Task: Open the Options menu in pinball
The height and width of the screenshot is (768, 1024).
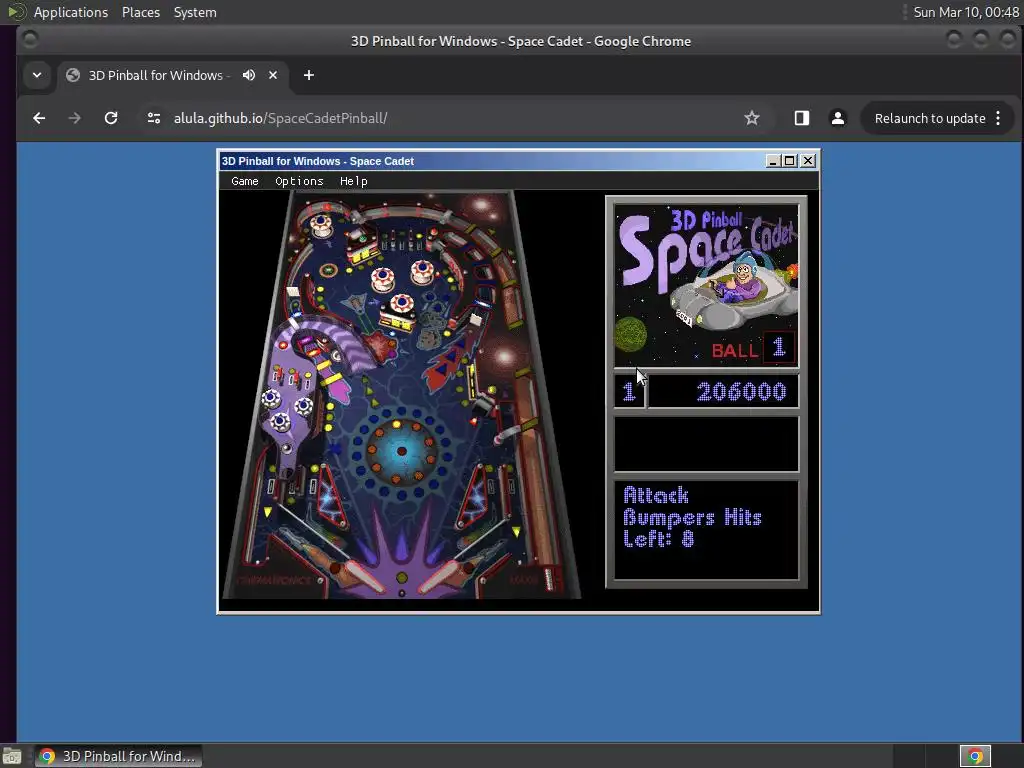Action: (299, 181)
